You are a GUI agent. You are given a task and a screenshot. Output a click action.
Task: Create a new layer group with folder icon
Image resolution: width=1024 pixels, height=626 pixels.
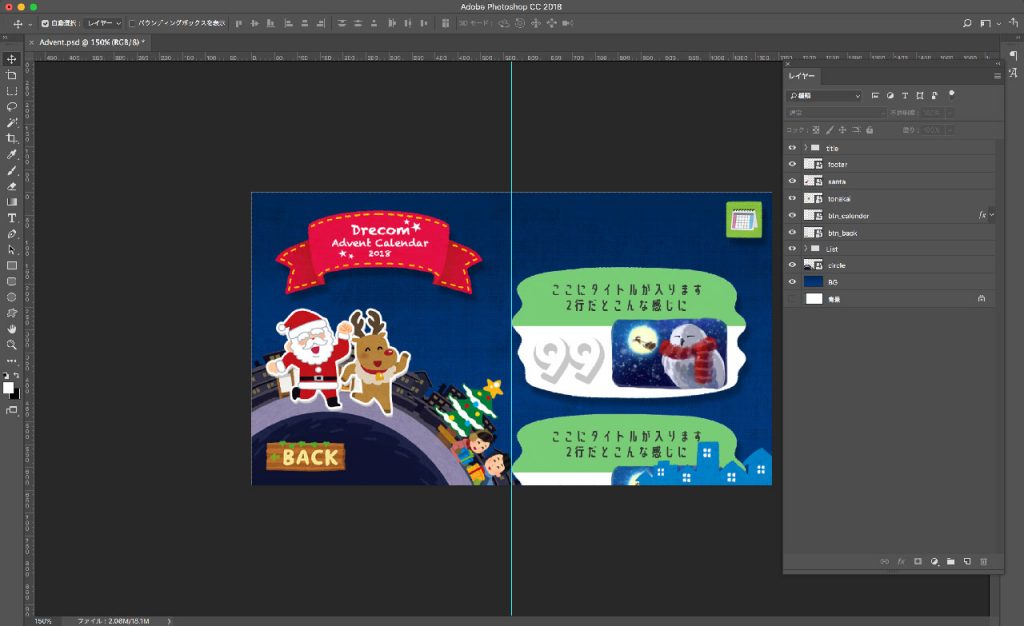pos(950,562)
